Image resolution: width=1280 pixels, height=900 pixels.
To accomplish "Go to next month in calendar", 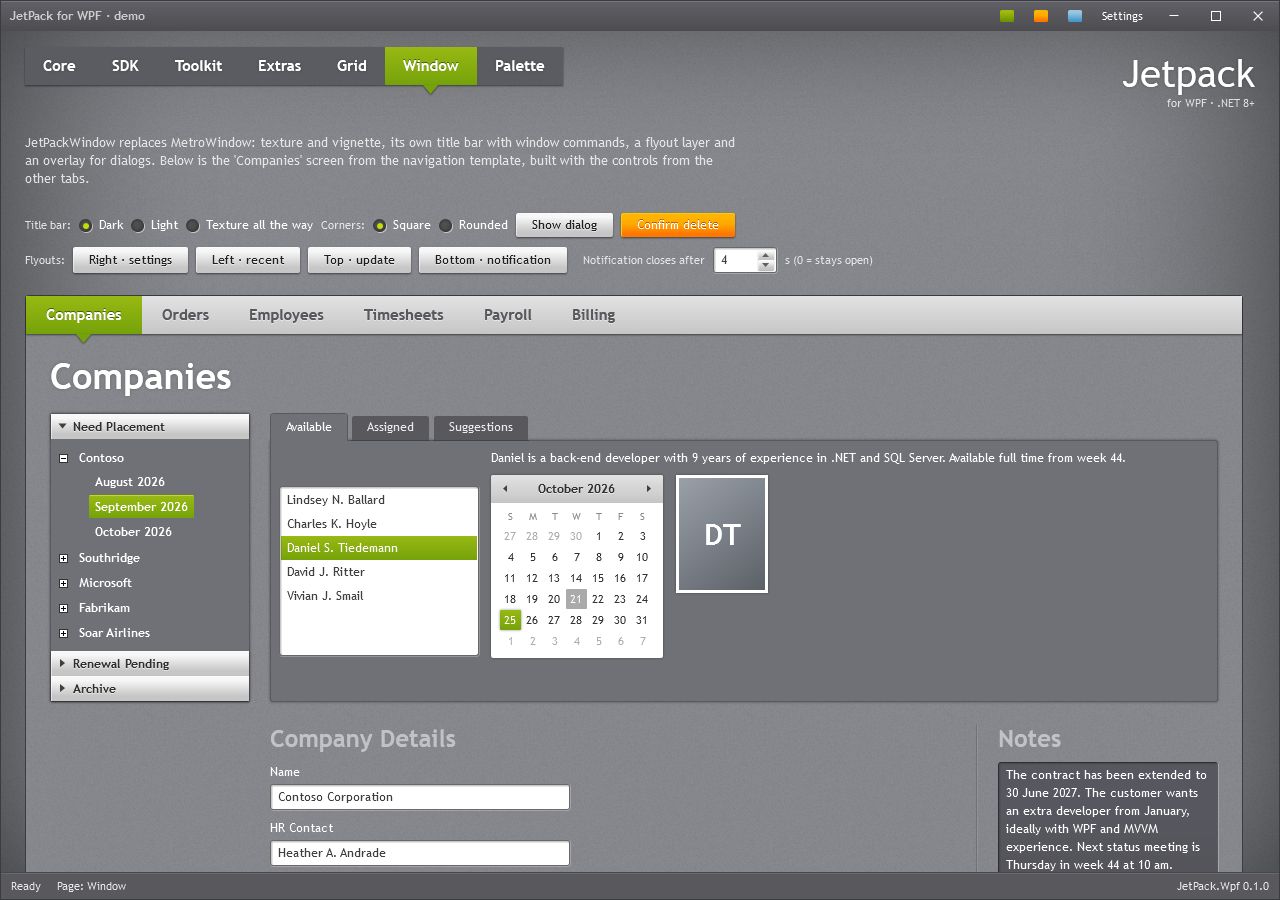I will click(x=649, y=489).
